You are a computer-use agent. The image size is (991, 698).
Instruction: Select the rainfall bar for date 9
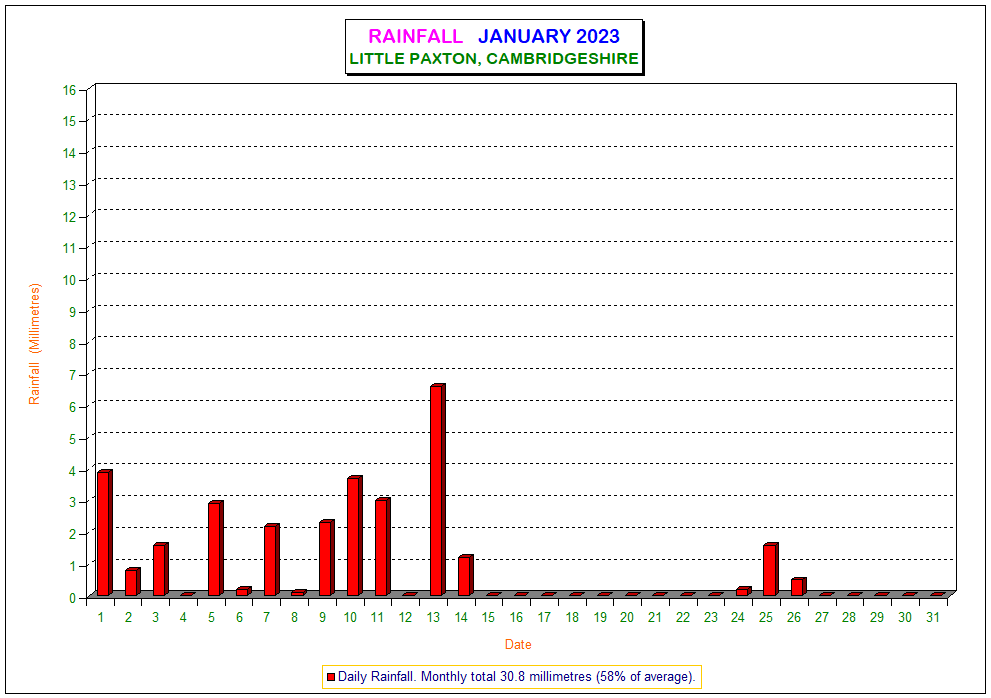click(326, 558)
